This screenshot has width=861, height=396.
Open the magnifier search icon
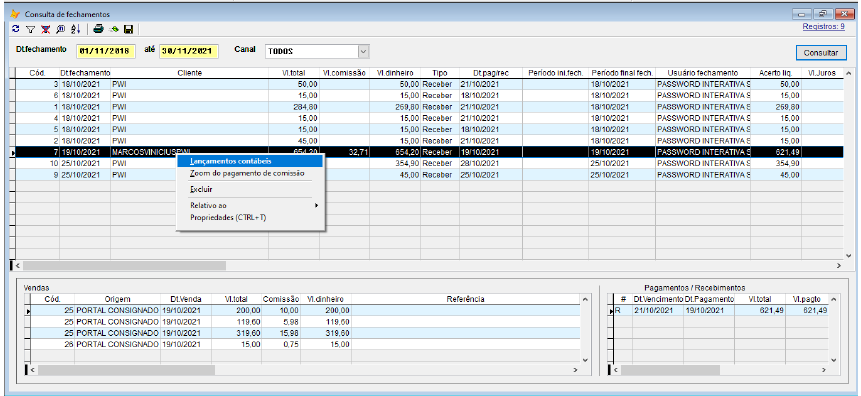[x=61, y=29]
